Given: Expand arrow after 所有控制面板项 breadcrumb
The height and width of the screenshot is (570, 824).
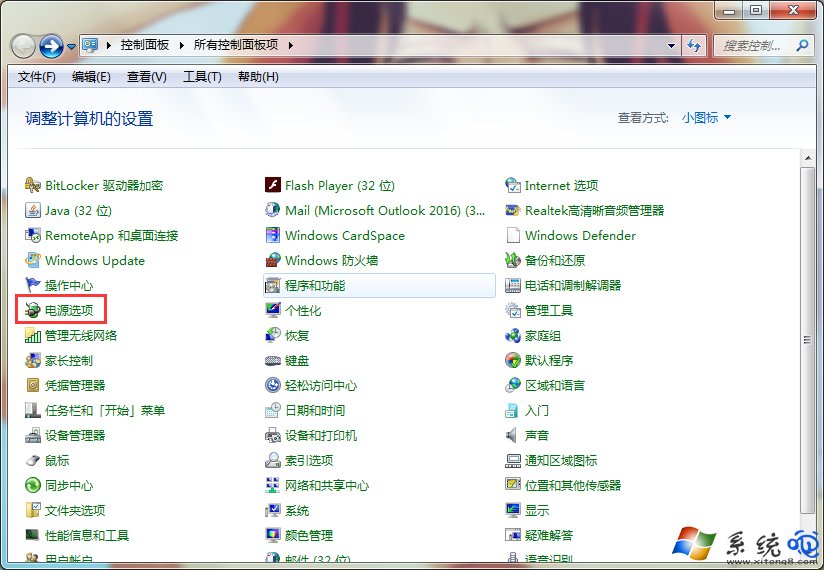Looking at the screenshot, I should 291,45.
